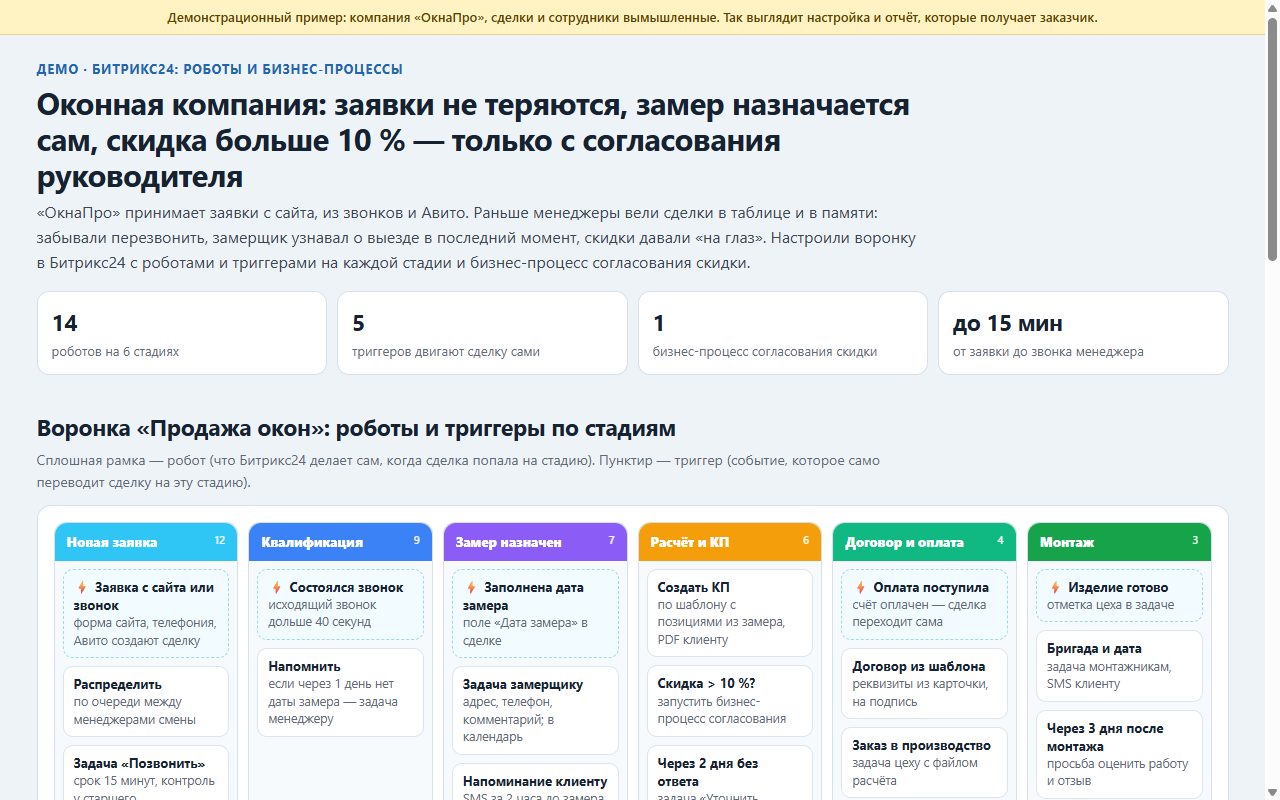Select the «Монтаж» stage header
Viewport: 1280px width, 800px height.
[x=1119, y=542]
